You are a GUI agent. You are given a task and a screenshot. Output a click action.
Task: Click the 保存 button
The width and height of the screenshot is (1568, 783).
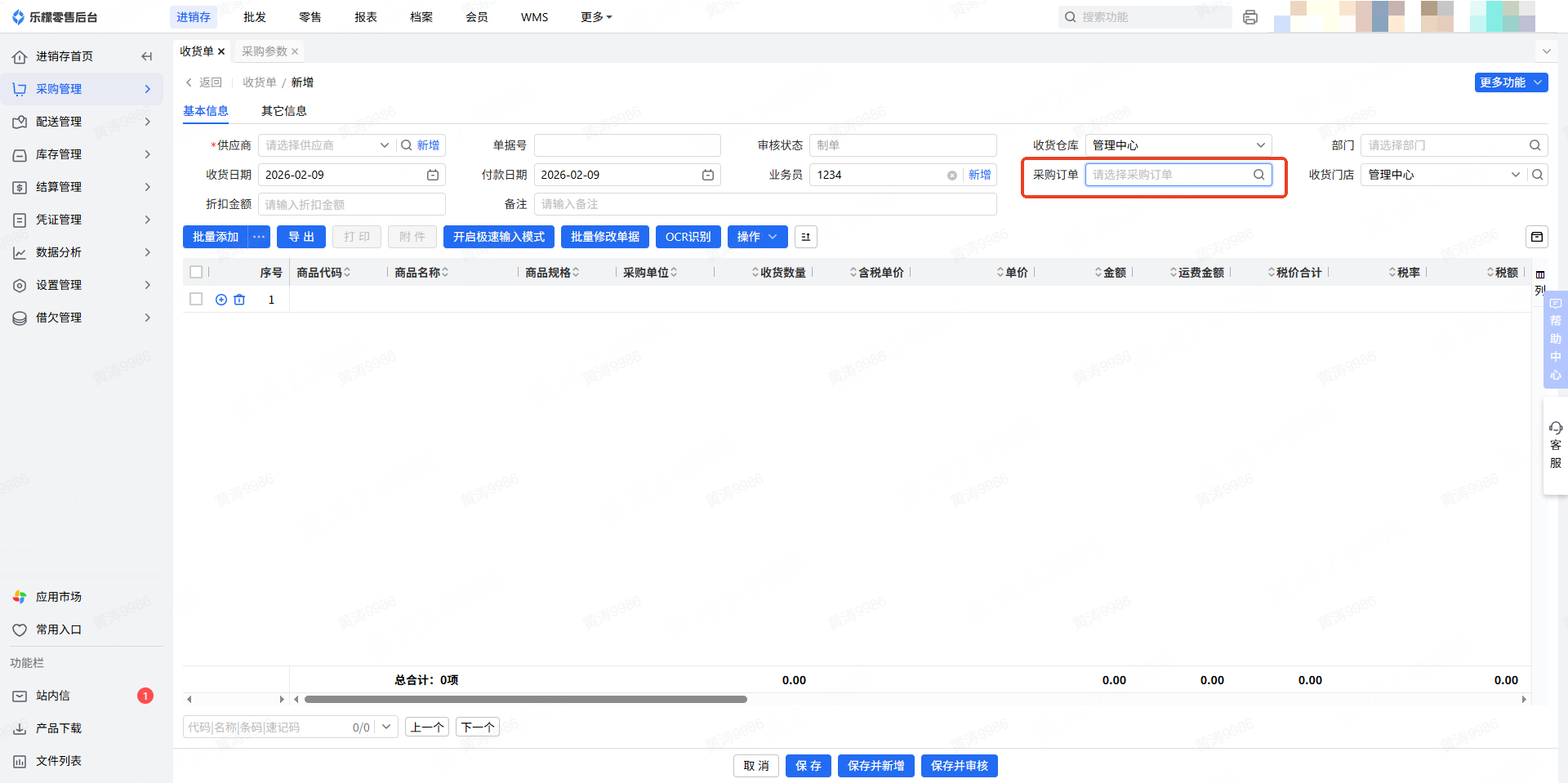tap(808, 766)
